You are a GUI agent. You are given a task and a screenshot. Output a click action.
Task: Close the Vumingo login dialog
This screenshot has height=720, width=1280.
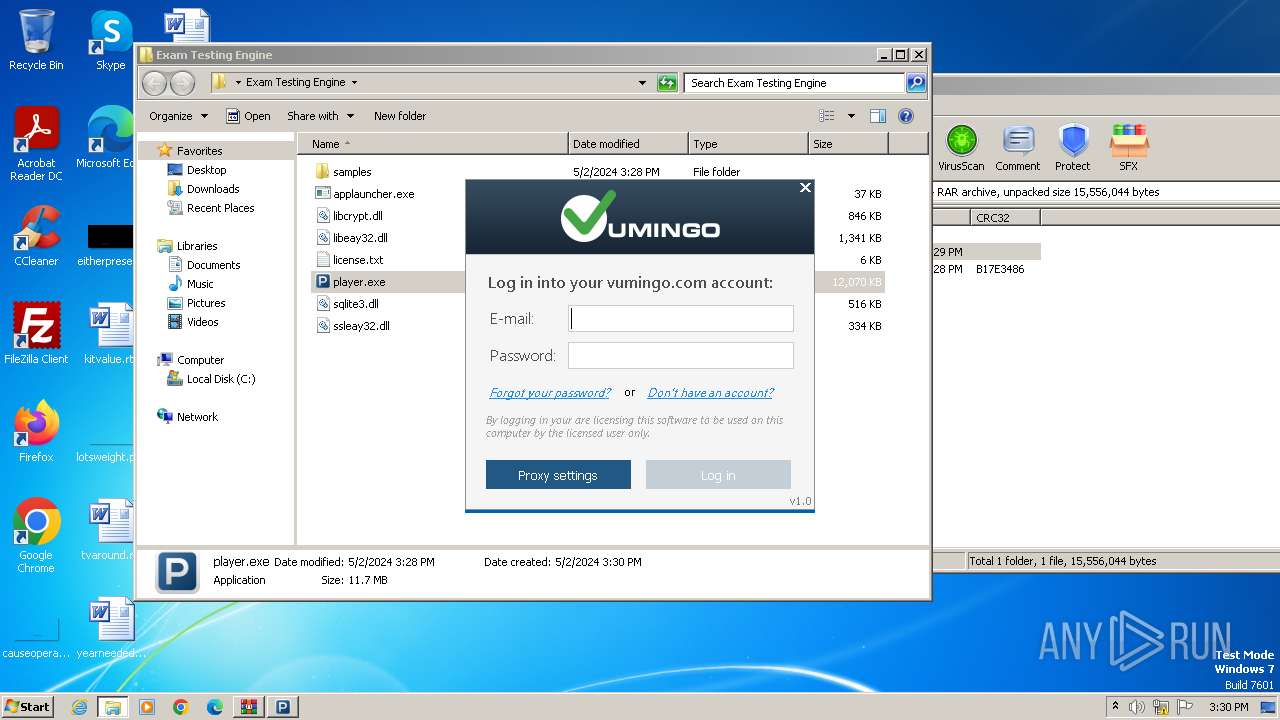click(805, 188)
